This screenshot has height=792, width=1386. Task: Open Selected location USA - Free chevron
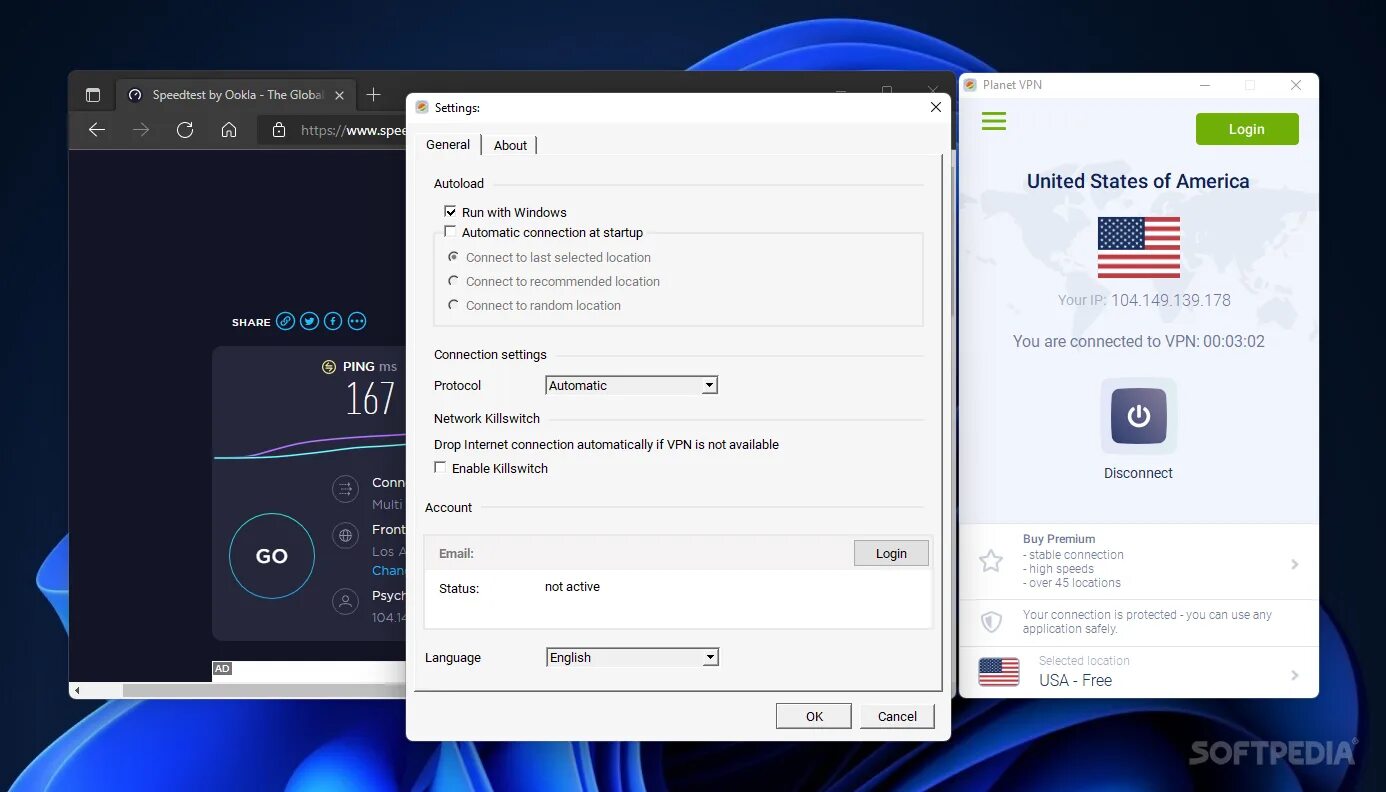[x=1295, y=675]
